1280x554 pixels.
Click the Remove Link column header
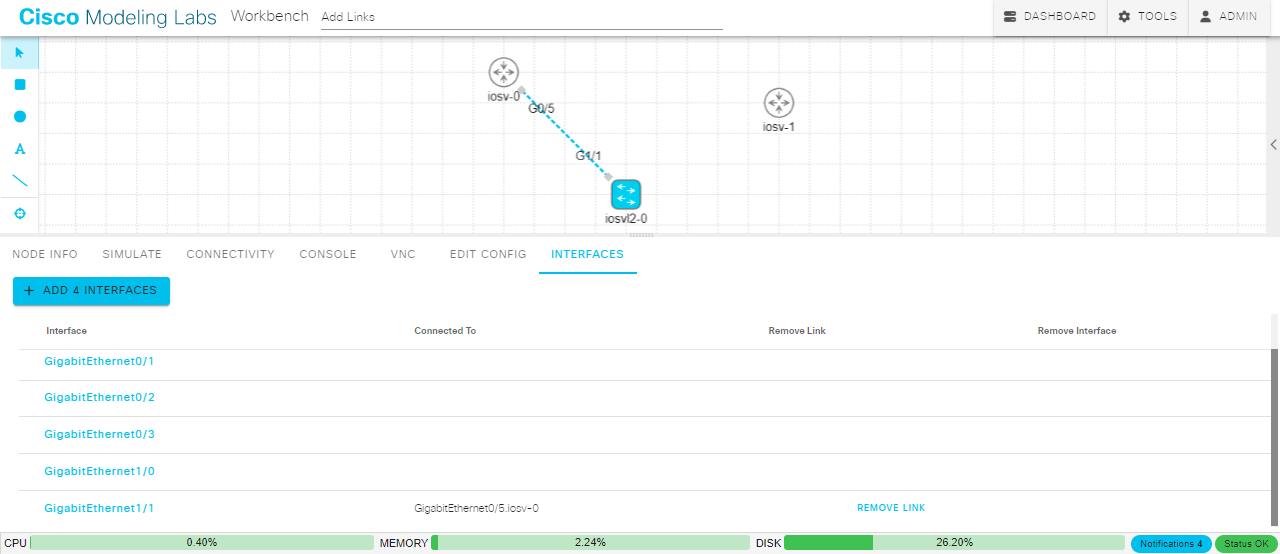point(797,331)
